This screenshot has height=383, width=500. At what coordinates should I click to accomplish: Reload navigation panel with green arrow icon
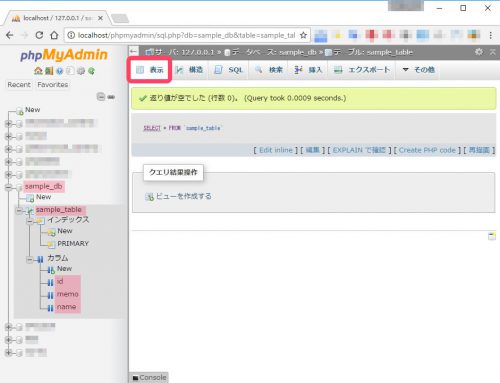(91, 71)
